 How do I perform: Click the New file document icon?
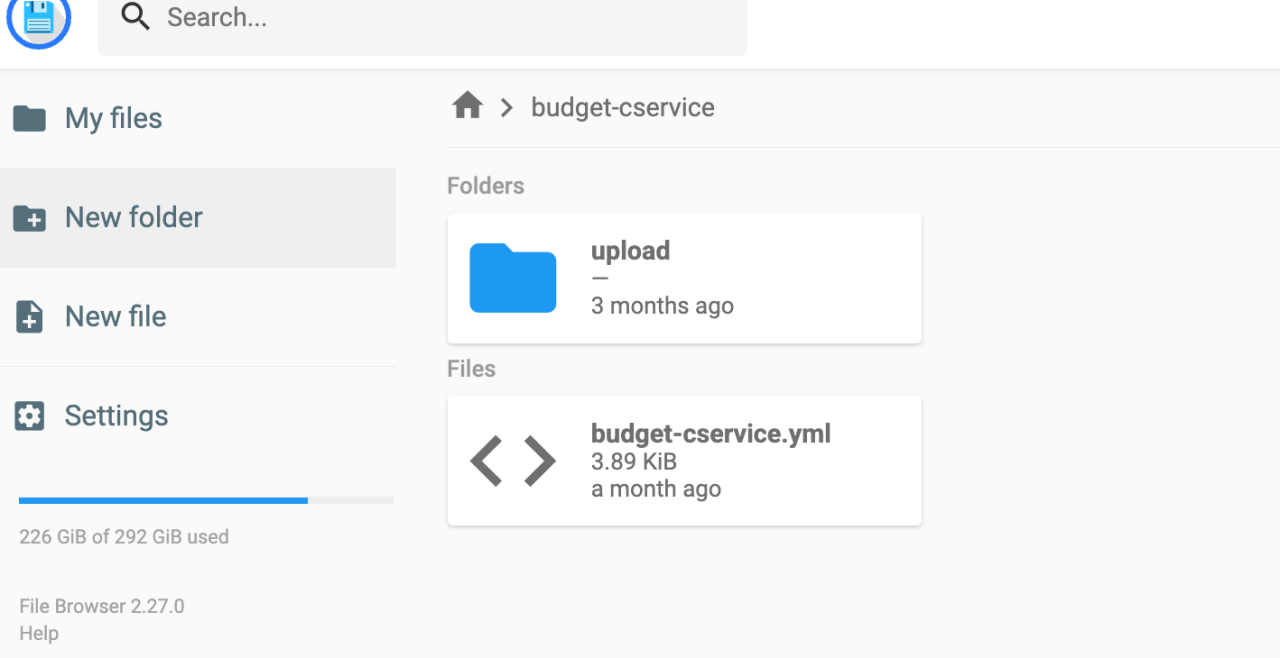click(x=29, y=317)
